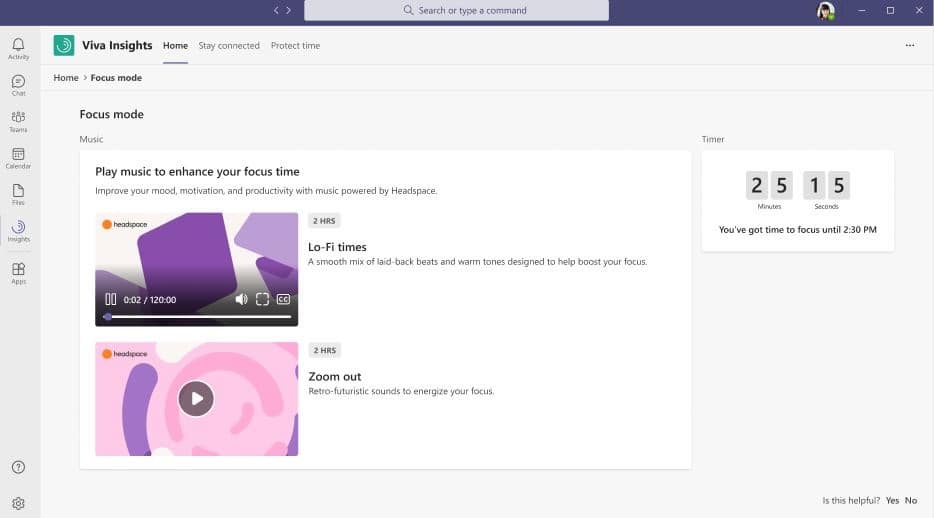Answer Yes to Is this helpful
This screenshot has width=934, height=518.
click(892, 500)
